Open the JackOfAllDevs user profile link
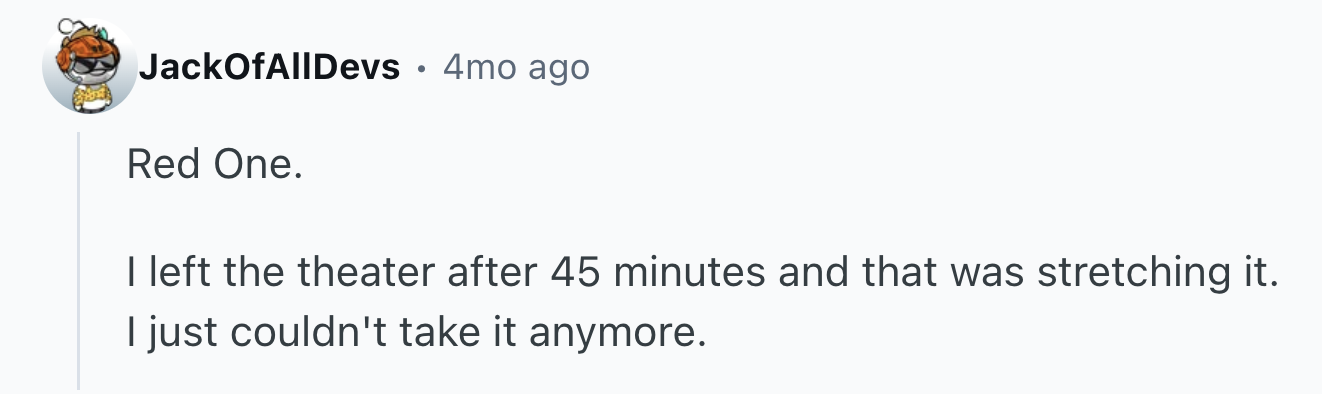 click(269, 67)
